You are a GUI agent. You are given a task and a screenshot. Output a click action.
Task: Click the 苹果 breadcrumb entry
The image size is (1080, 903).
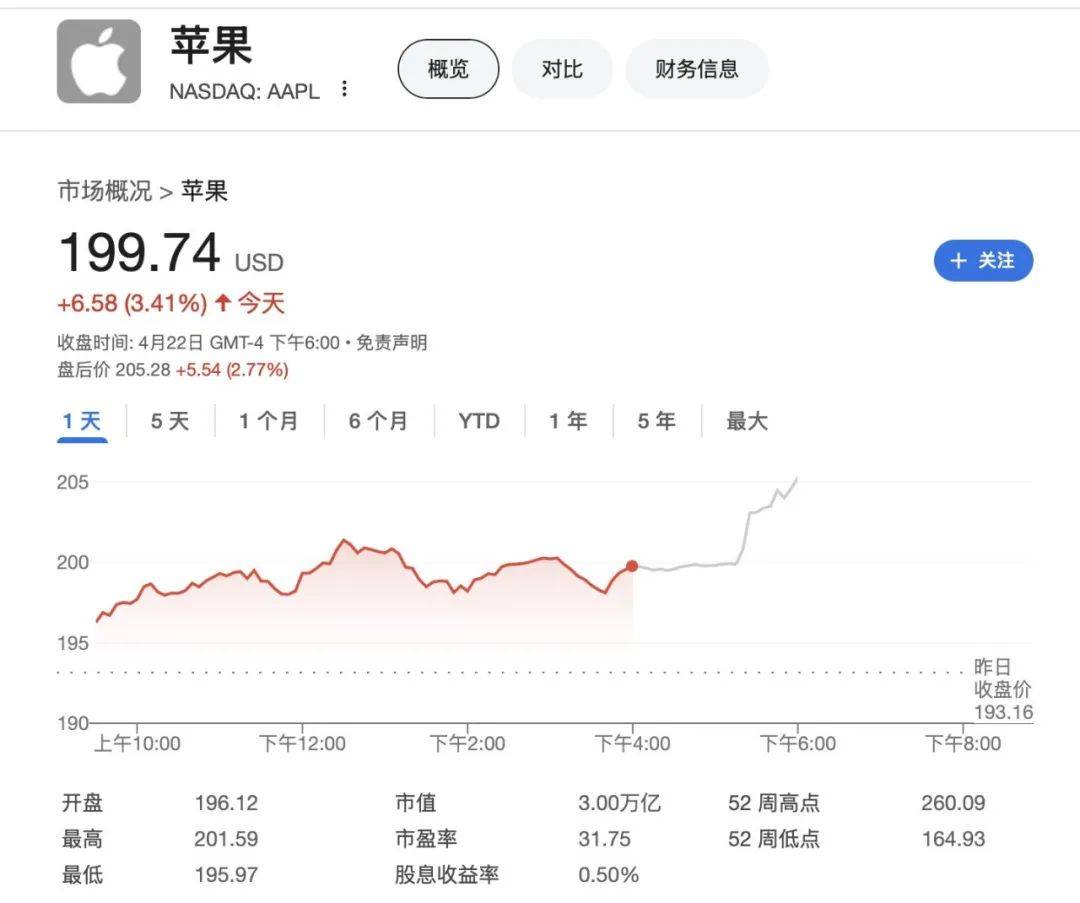[207, 191]
